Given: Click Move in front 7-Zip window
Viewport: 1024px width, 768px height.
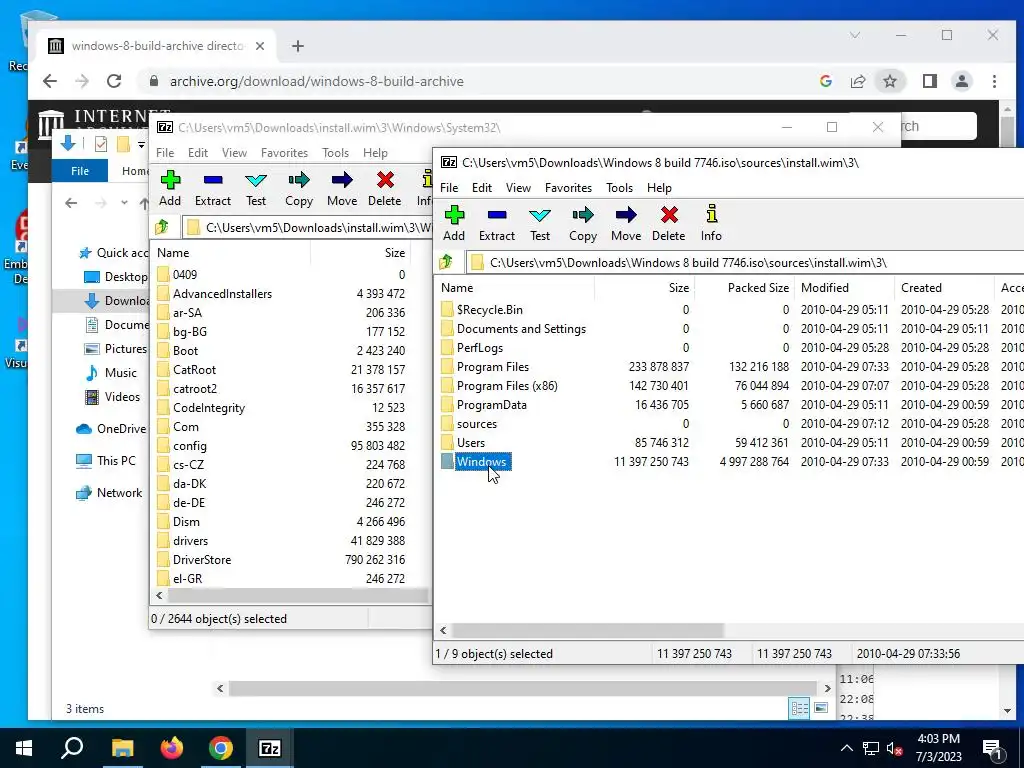Looking at the screenshot, I should tap(626, 223).
